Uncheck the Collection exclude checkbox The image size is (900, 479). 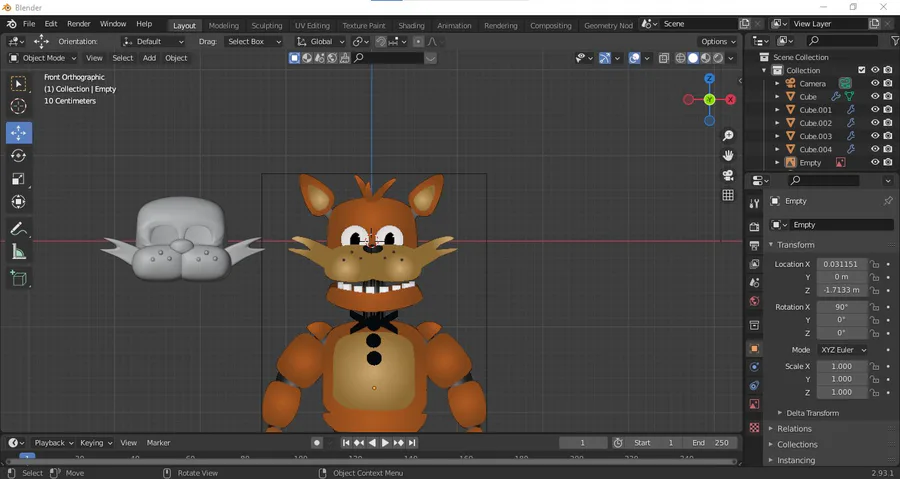click(862, 70)
